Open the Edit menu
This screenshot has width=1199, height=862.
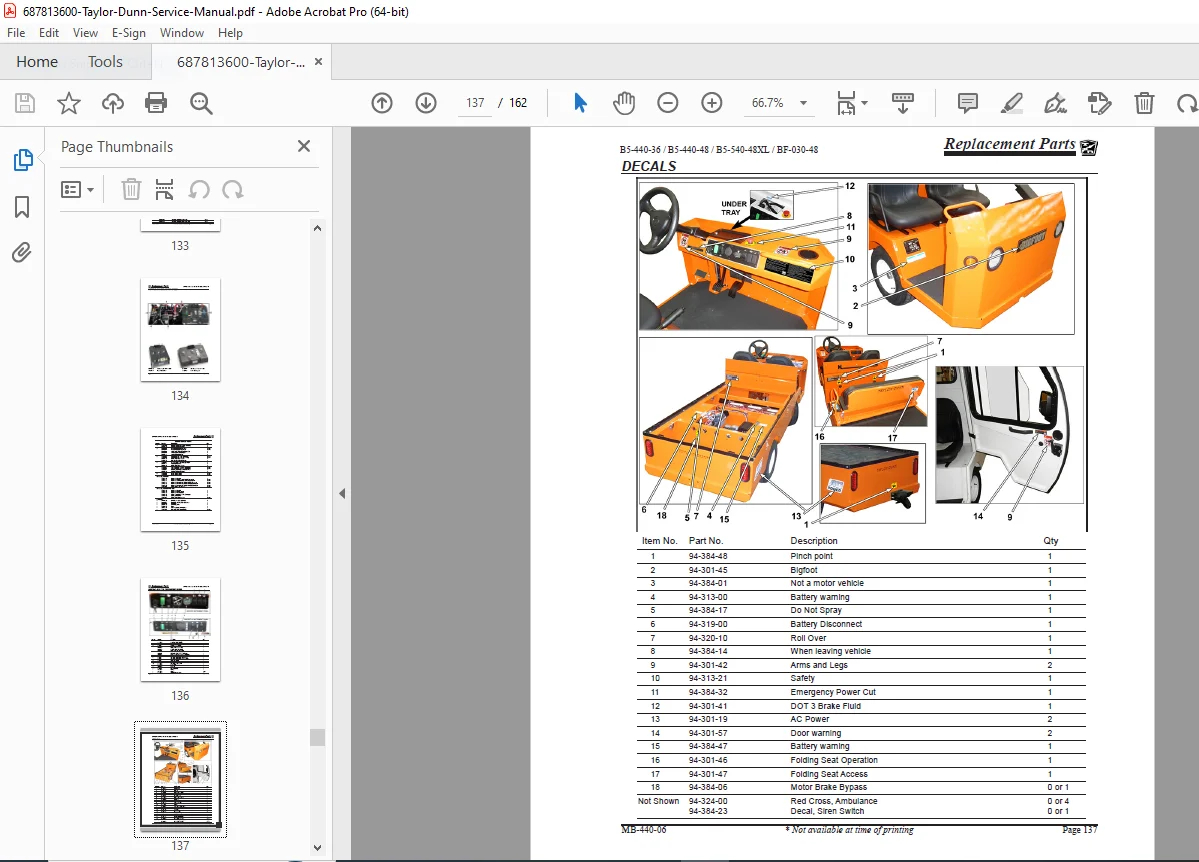tap(49, 33)
